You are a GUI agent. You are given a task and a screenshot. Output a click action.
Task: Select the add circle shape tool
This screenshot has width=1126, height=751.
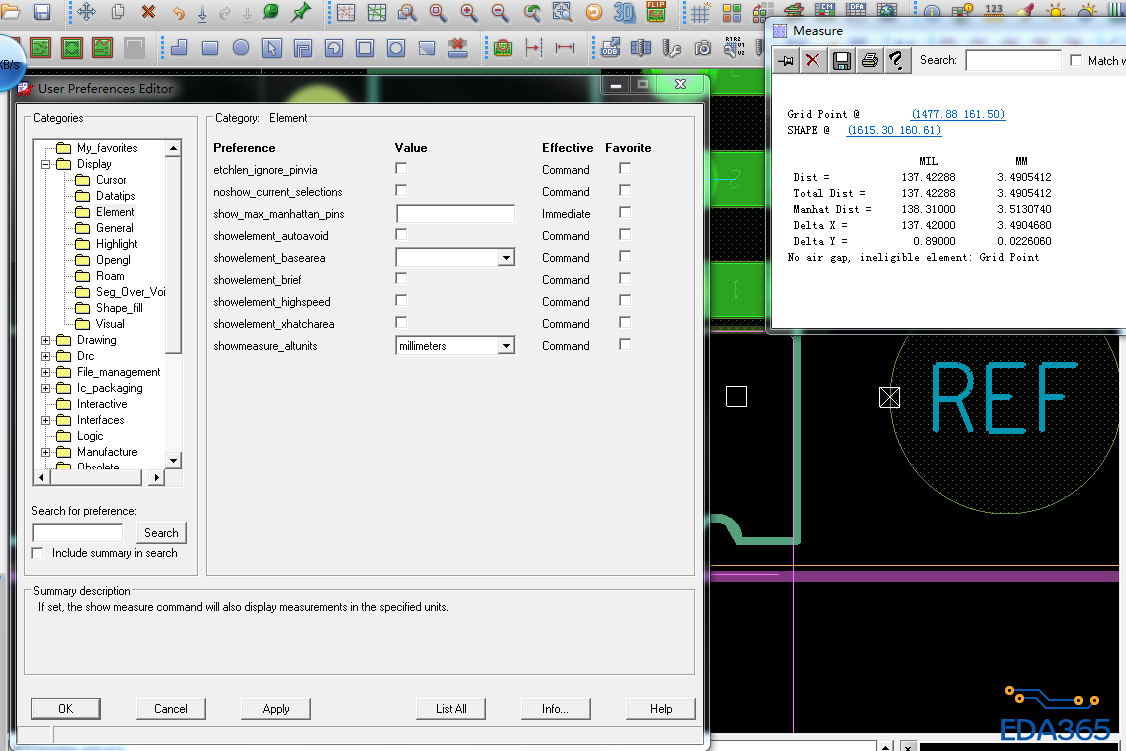pyautogui.click(x=241, y=47)
